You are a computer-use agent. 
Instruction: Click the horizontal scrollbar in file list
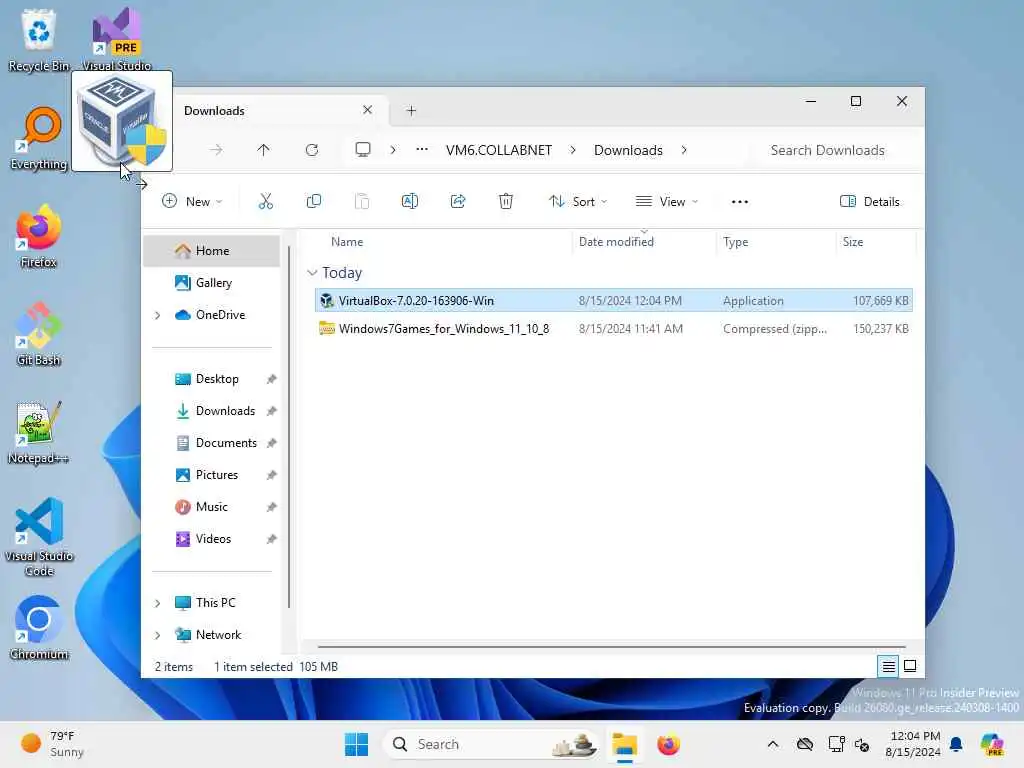coord(611,647)
